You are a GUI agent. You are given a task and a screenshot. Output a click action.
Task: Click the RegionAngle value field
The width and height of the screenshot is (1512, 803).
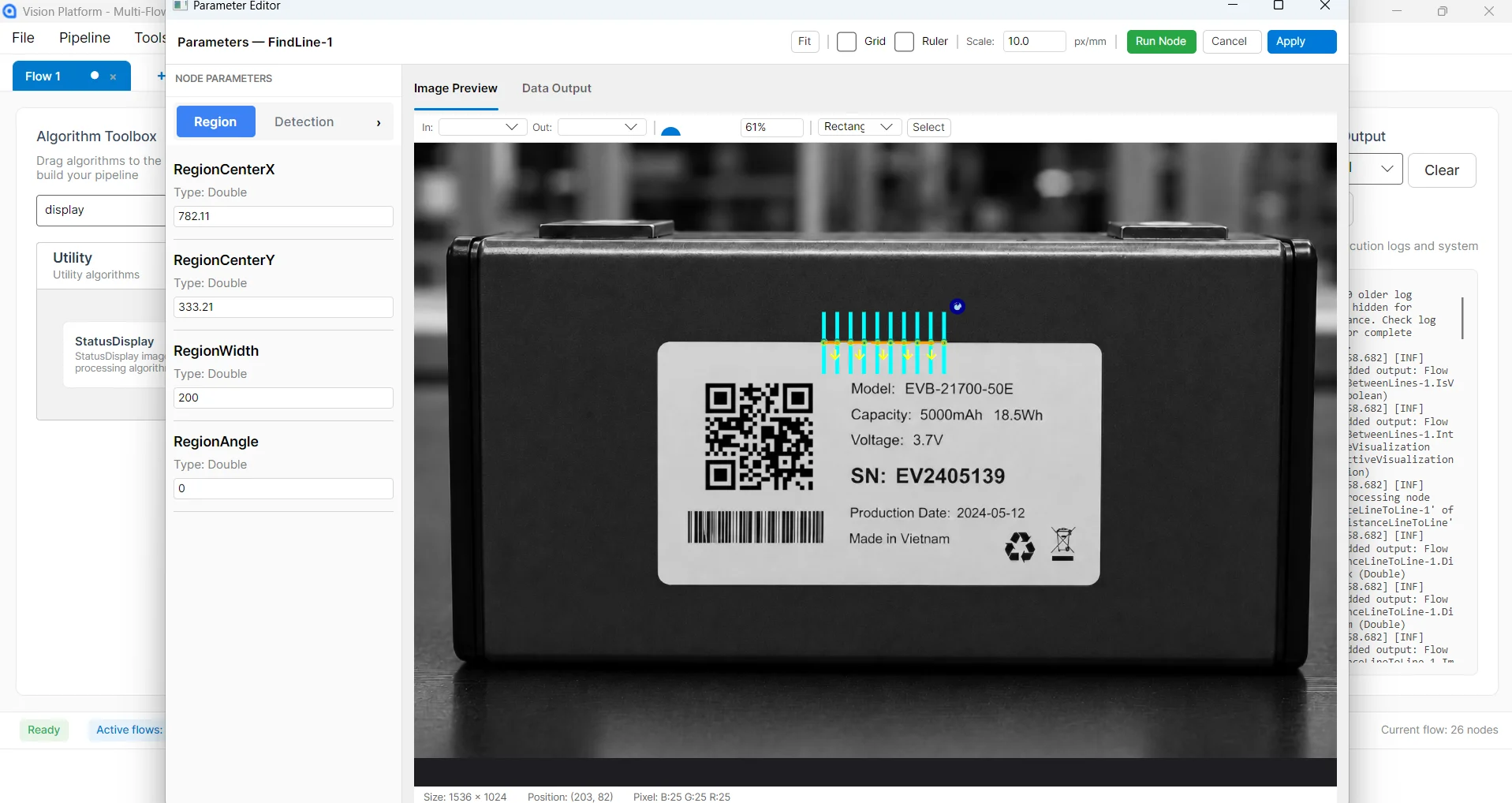283,488
